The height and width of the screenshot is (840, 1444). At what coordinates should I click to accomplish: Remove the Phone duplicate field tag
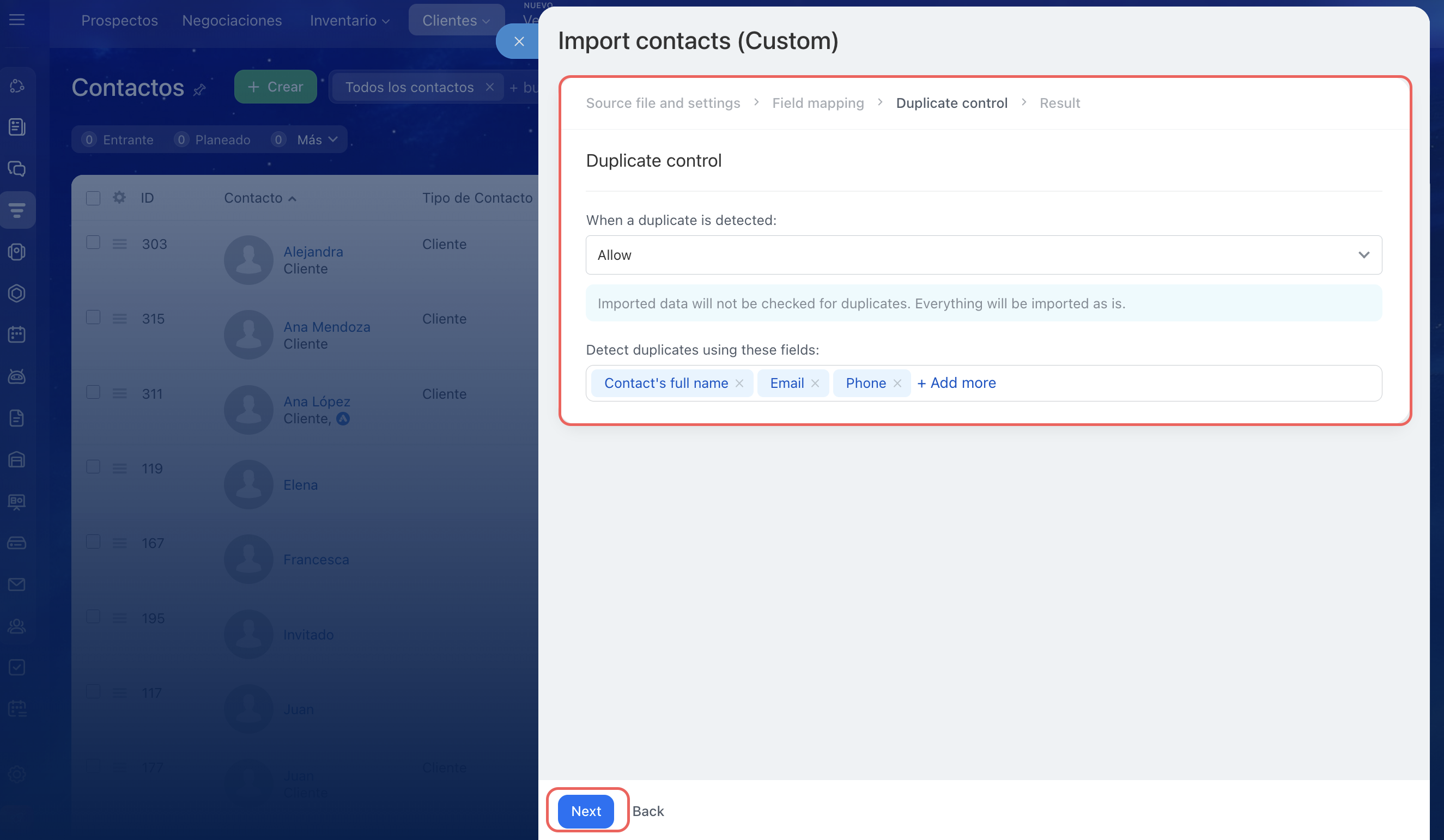897,384
